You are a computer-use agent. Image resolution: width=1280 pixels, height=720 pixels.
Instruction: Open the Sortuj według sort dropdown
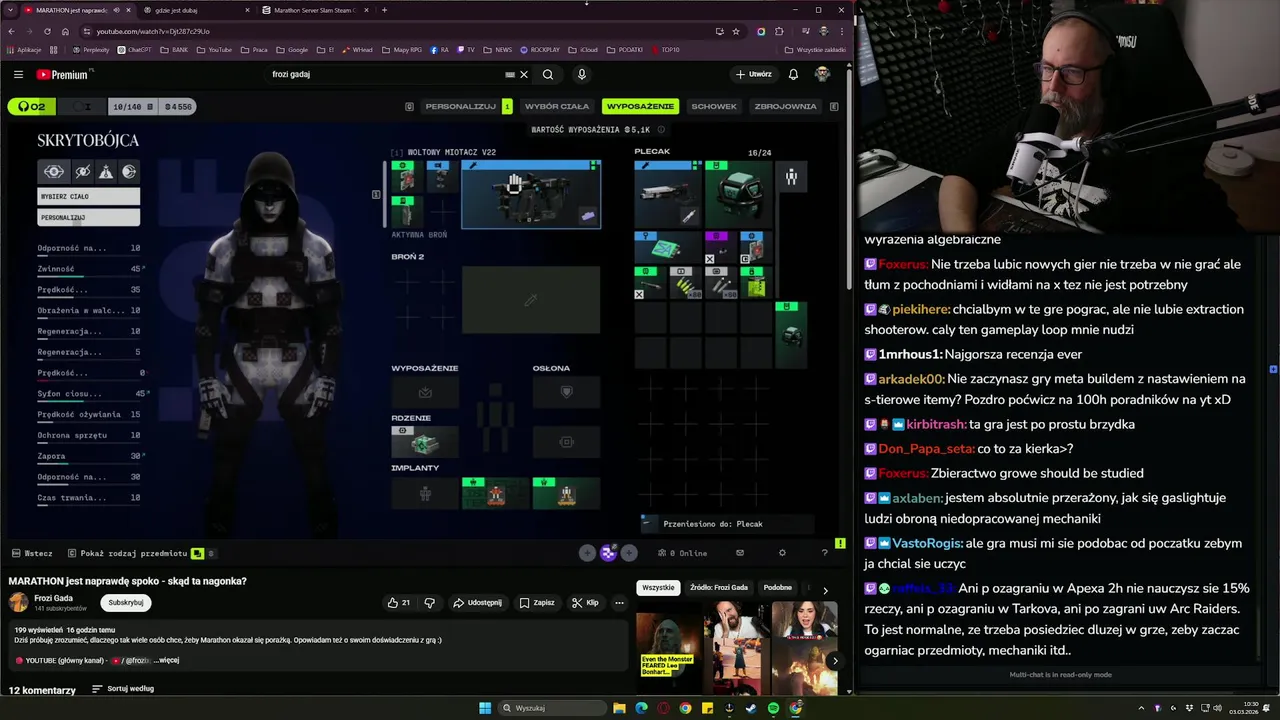122,689
